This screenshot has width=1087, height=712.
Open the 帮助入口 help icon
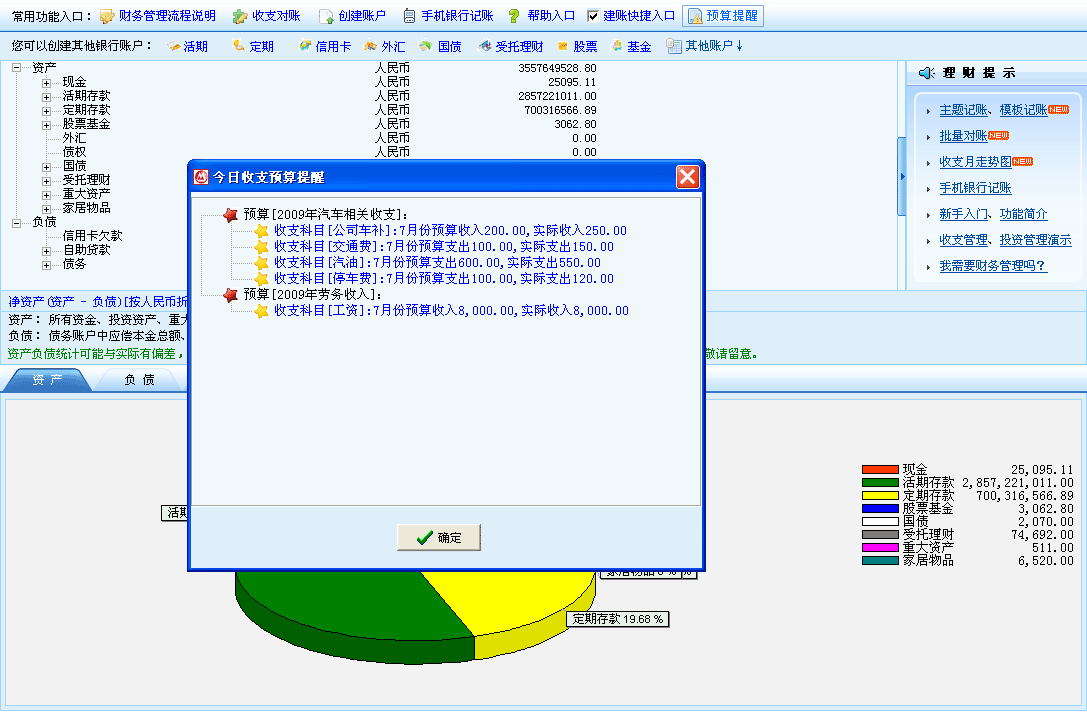coord(514,16)
